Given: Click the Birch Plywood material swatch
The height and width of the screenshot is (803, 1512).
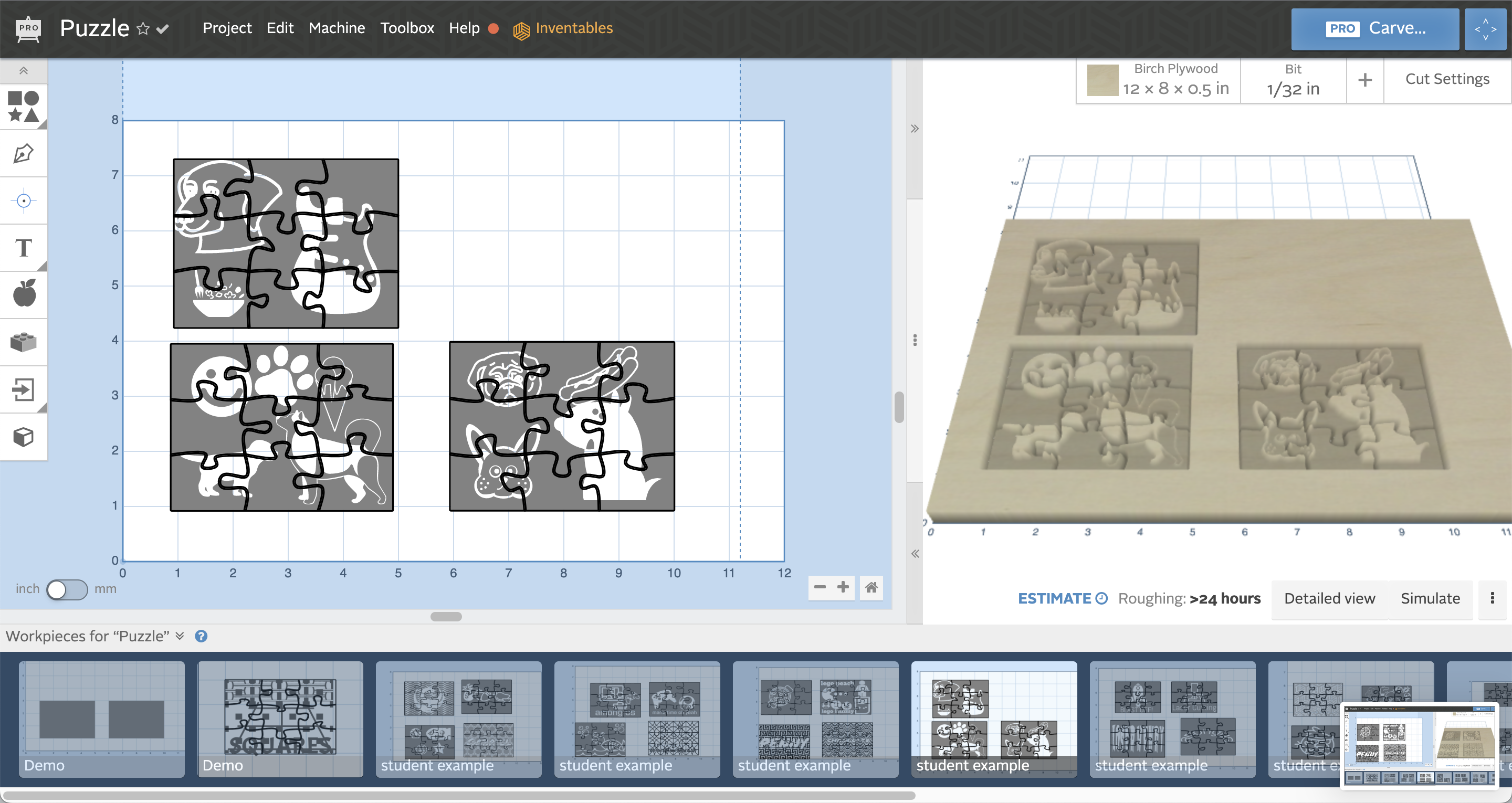Looking at the screenshot, I should tap(1102, 80).
